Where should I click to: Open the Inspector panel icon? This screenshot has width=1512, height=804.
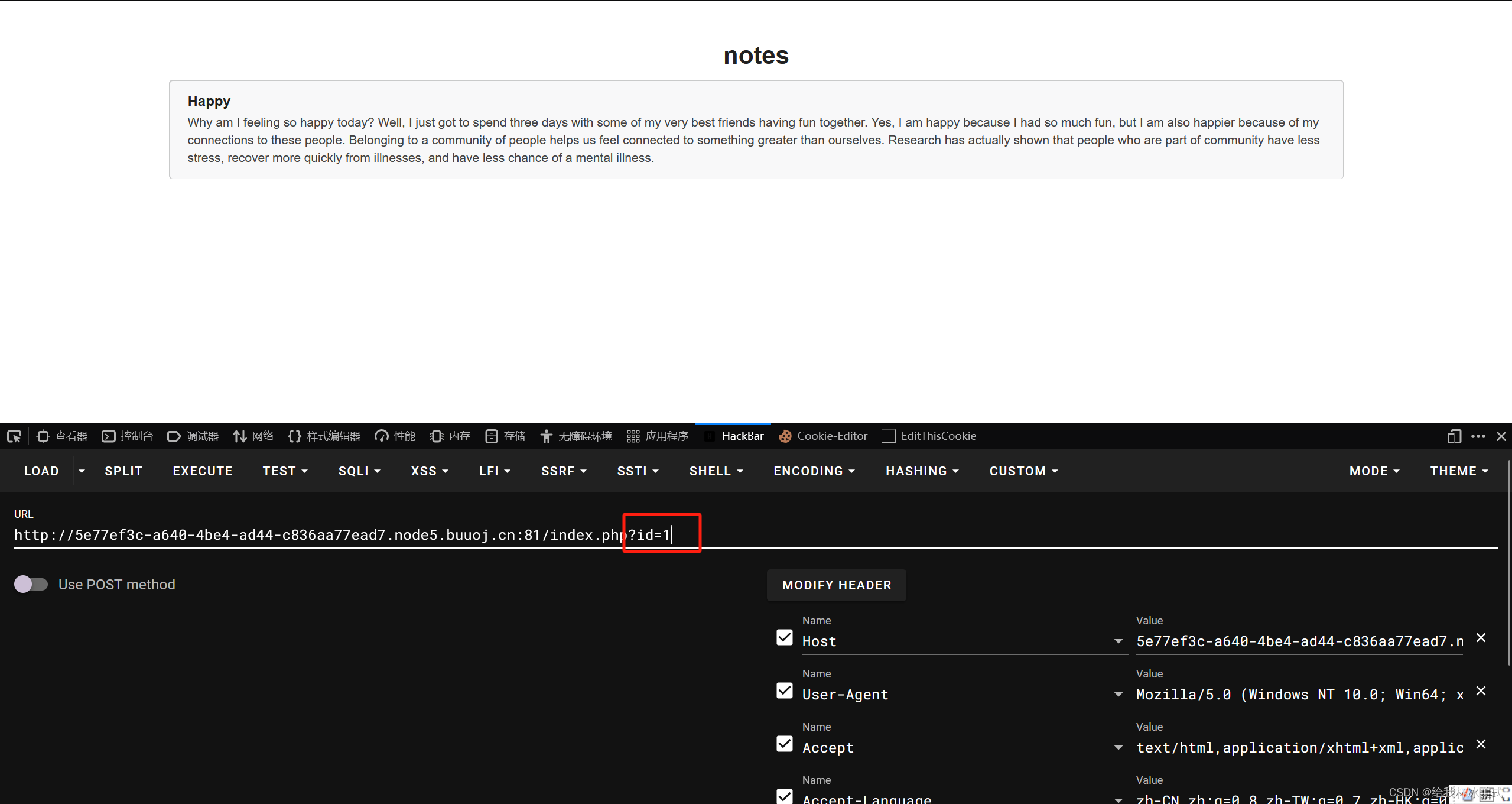tap(43, 436)
